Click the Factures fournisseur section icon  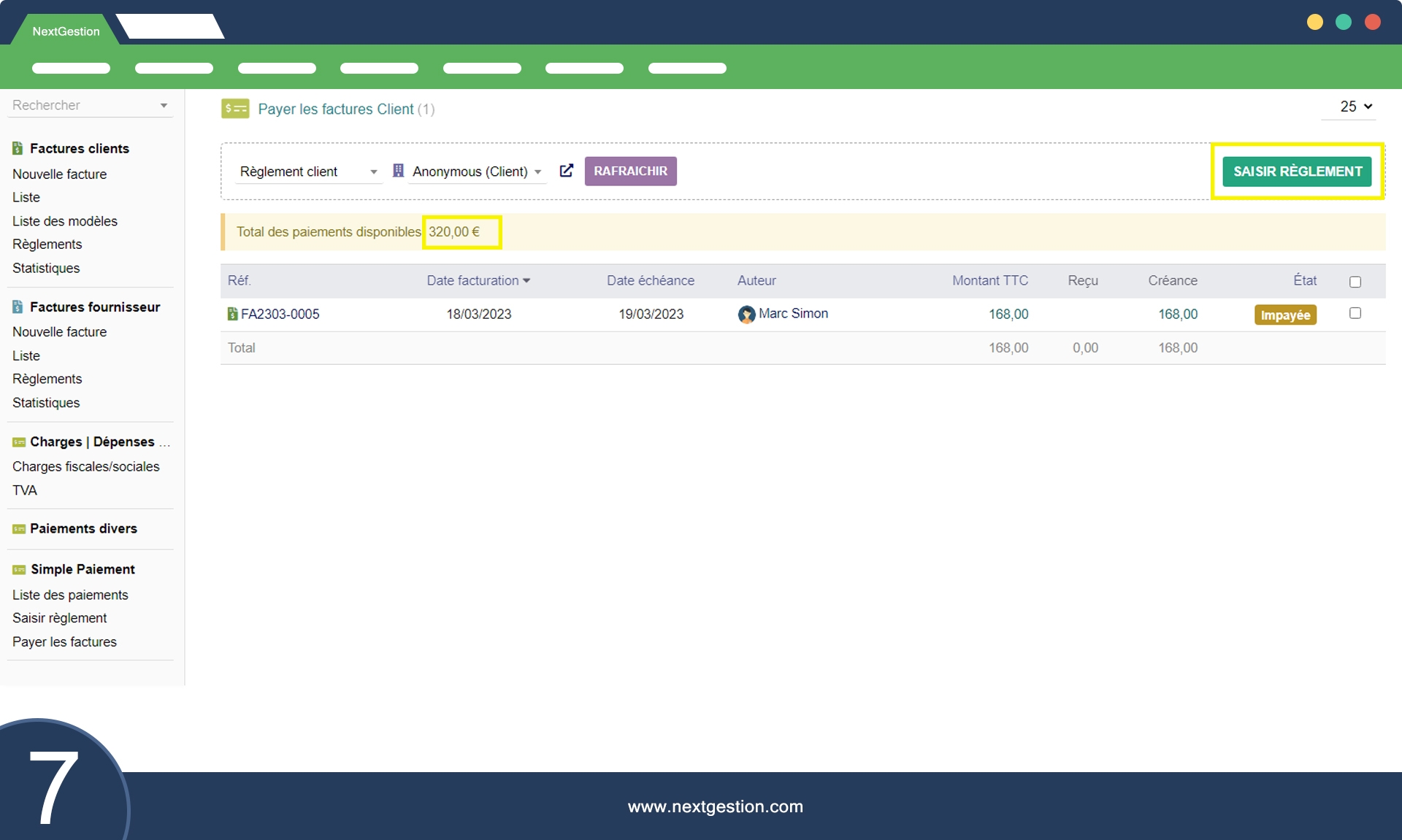(x=18, y=307)
